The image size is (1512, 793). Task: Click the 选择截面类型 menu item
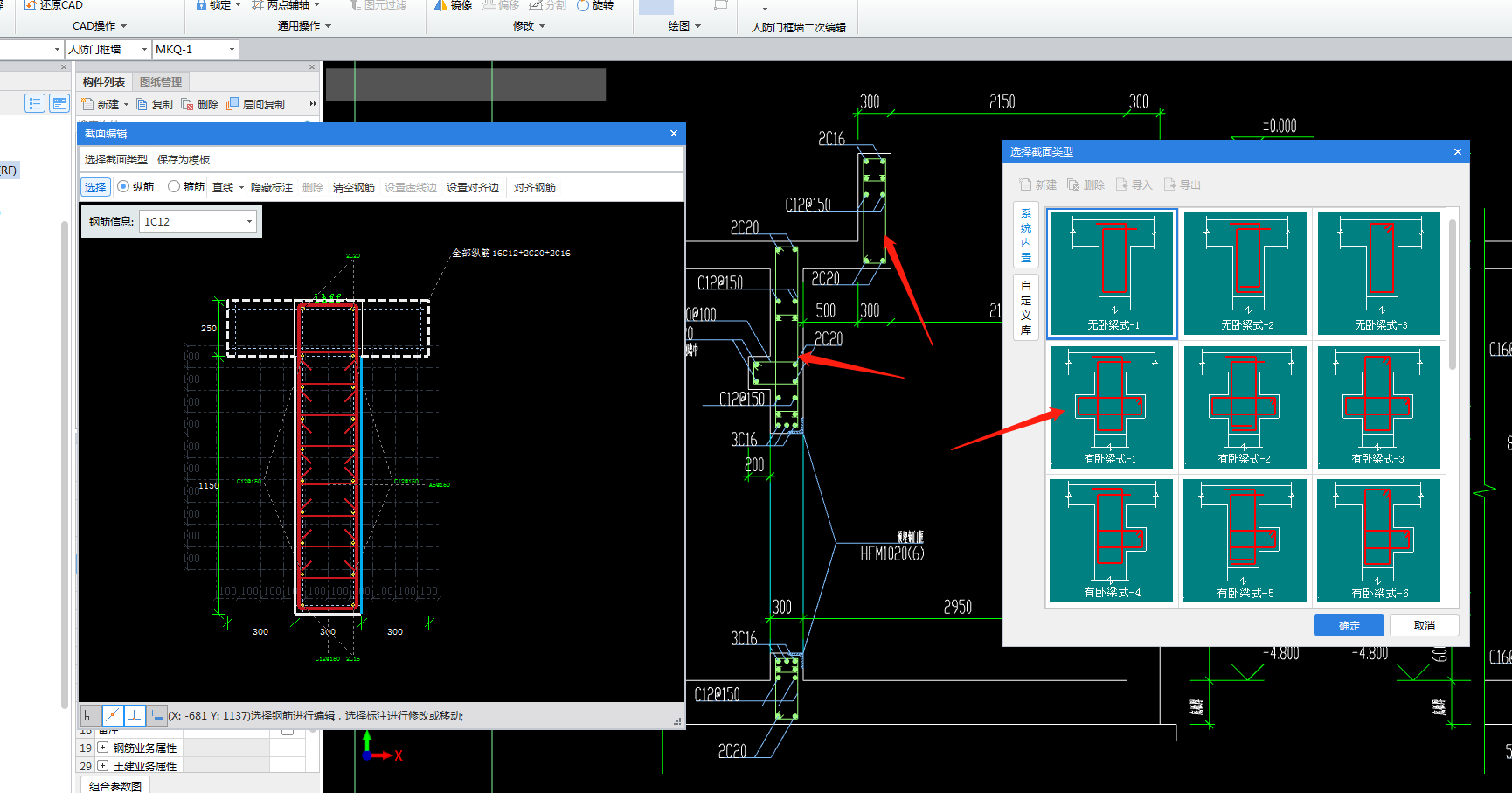116,160
